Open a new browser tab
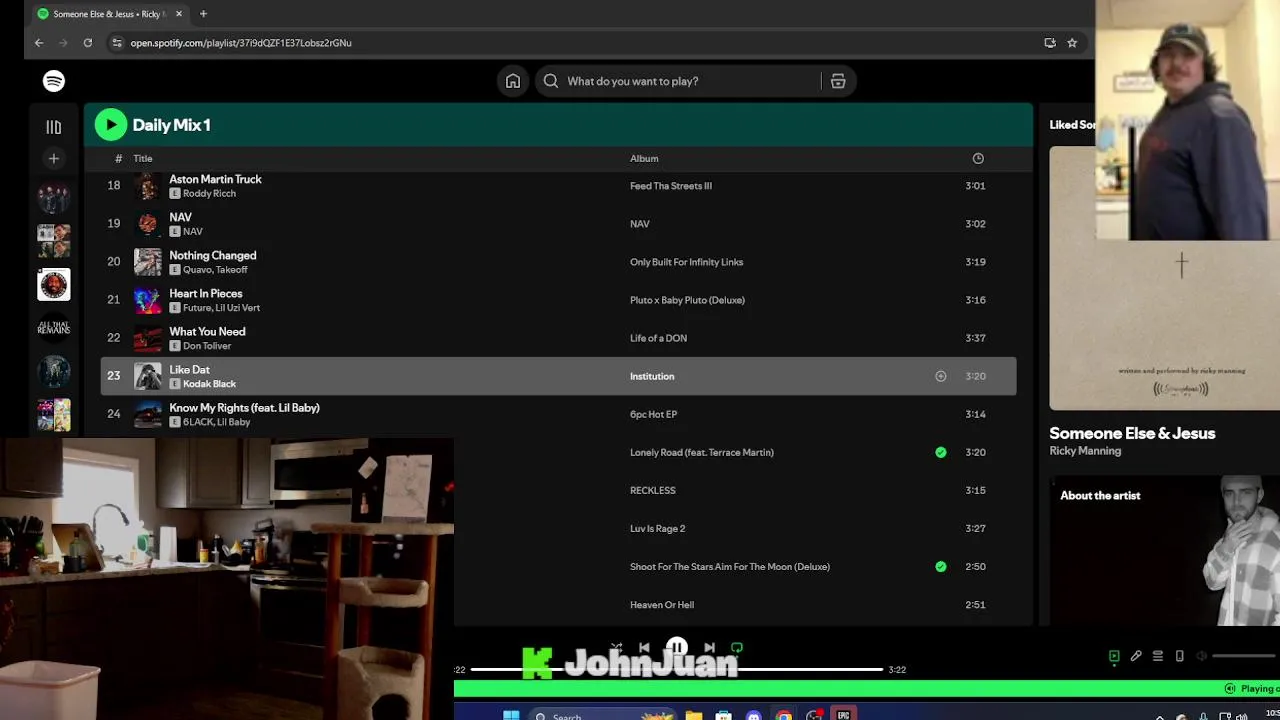This screenshot has height=720, width=1280. [203, 14]
